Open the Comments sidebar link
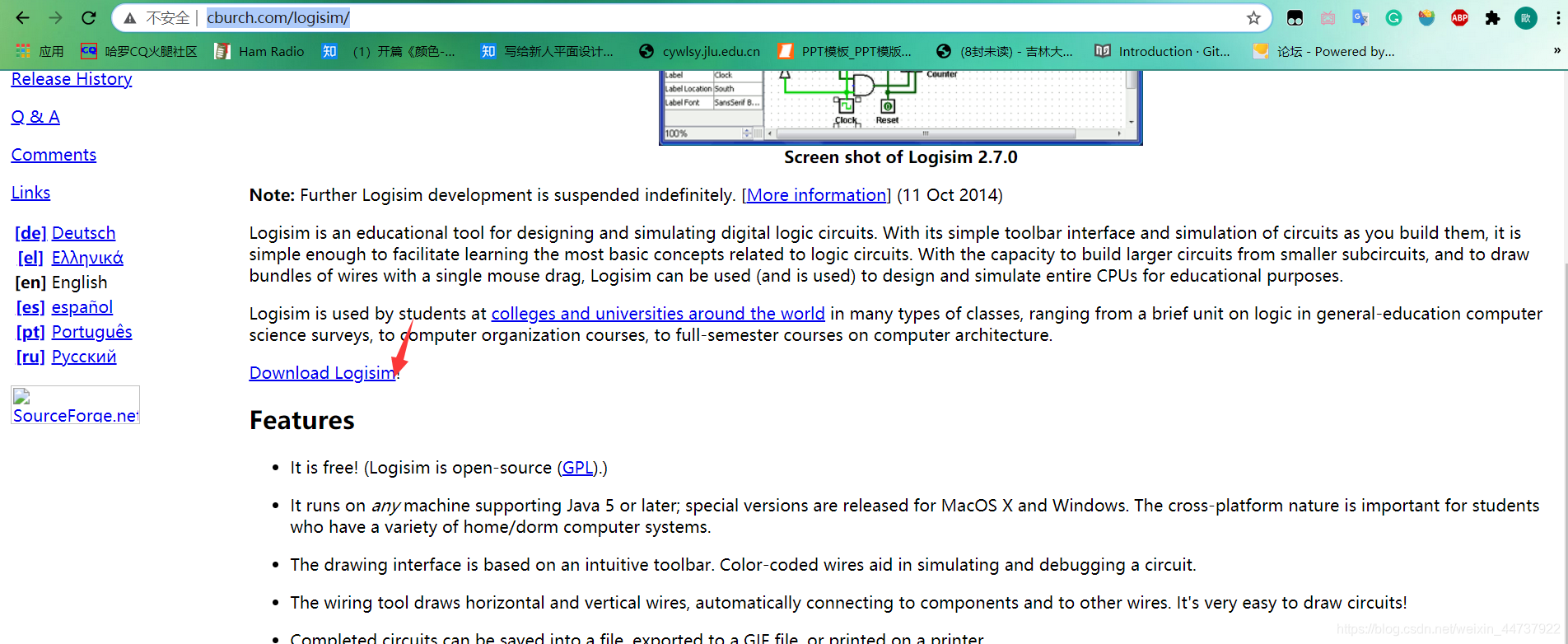The height and width of the screenshot is (644, 1568). click(54, 155)
